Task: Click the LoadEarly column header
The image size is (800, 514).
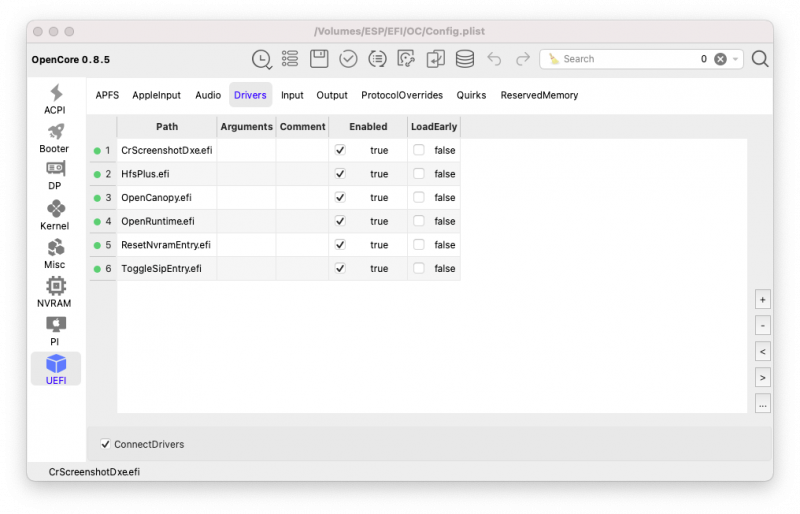Action: pyautogui.click(x=434, y=127)
